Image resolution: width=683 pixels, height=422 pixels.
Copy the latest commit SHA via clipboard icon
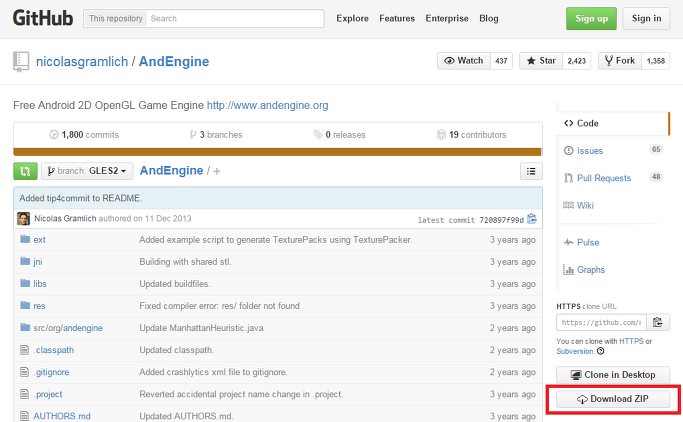point(531,219)
